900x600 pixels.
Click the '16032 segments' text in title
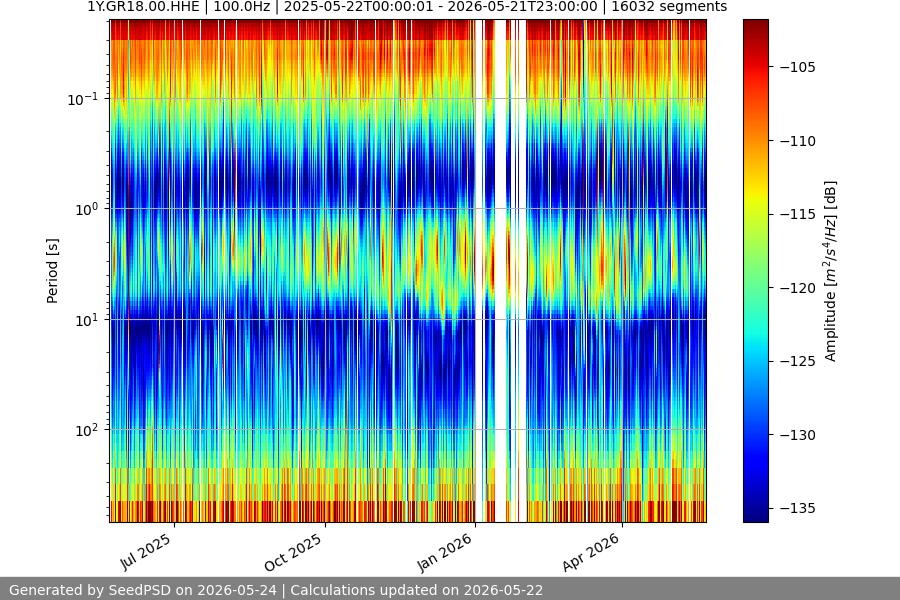pyautogui.click(x=669, y=7)
